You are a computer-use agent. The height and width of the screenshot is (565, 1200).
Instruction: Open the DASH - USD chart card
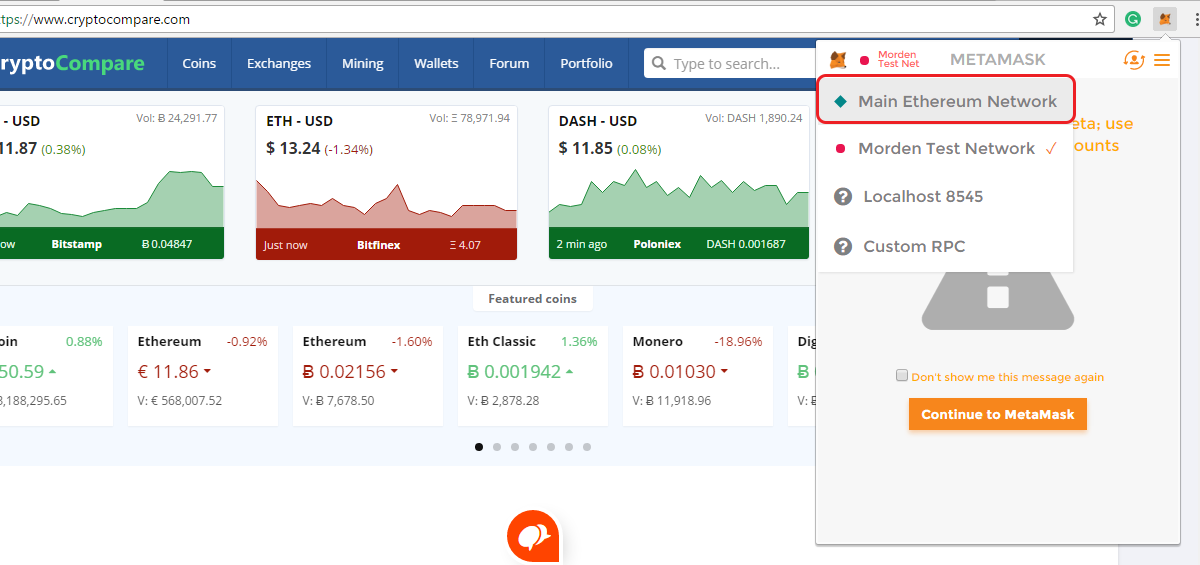point(679,183)
